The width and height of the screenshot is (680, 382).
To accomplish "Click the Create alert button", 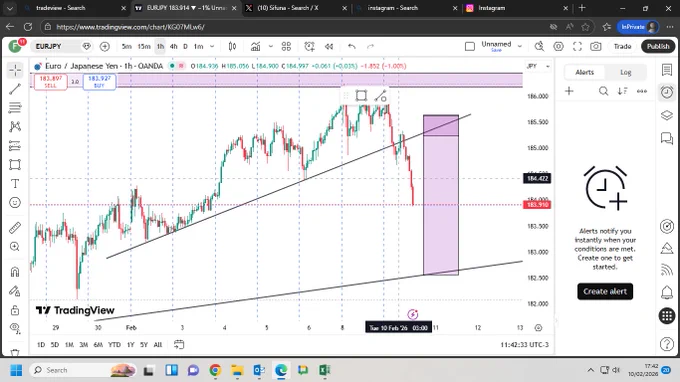I will coord(605,291).
